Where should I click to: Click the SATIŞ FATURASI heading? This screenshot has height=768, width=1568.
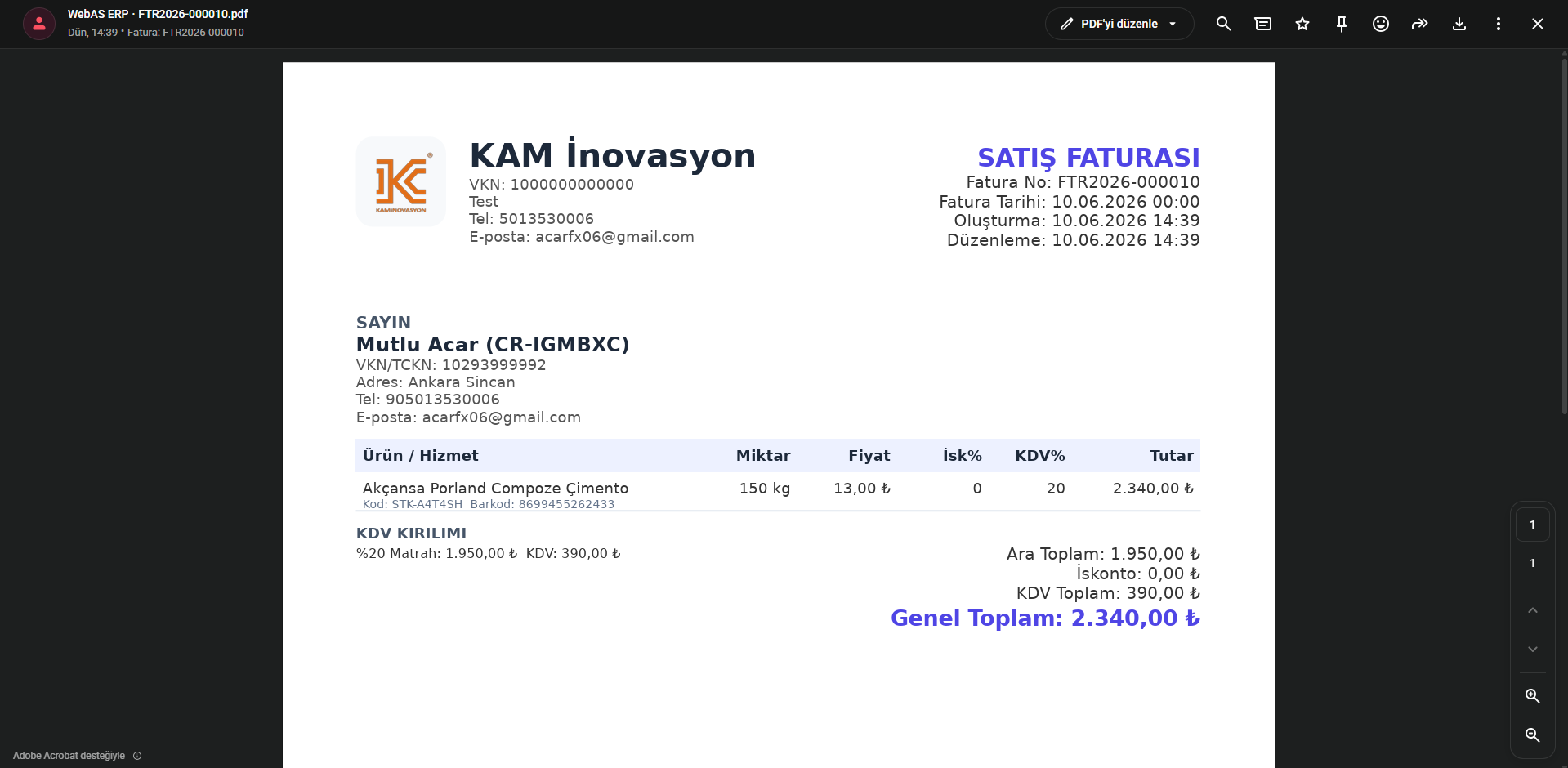(1088, 157)
